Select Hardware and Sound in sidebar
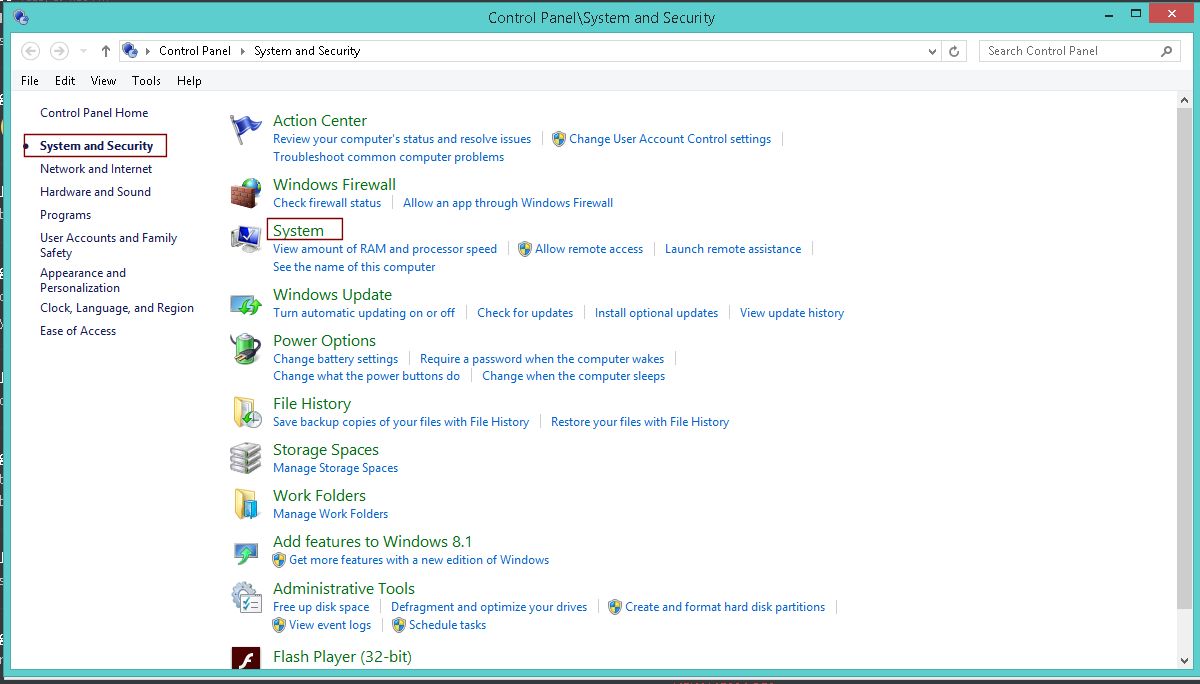This screenshot has height=684, width=1200. pos(95,192)
